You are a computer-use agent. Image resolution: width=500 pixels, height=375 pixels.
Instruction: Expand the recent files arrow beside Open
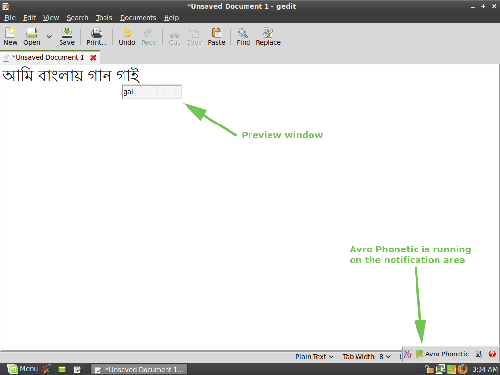coord(49,36)
